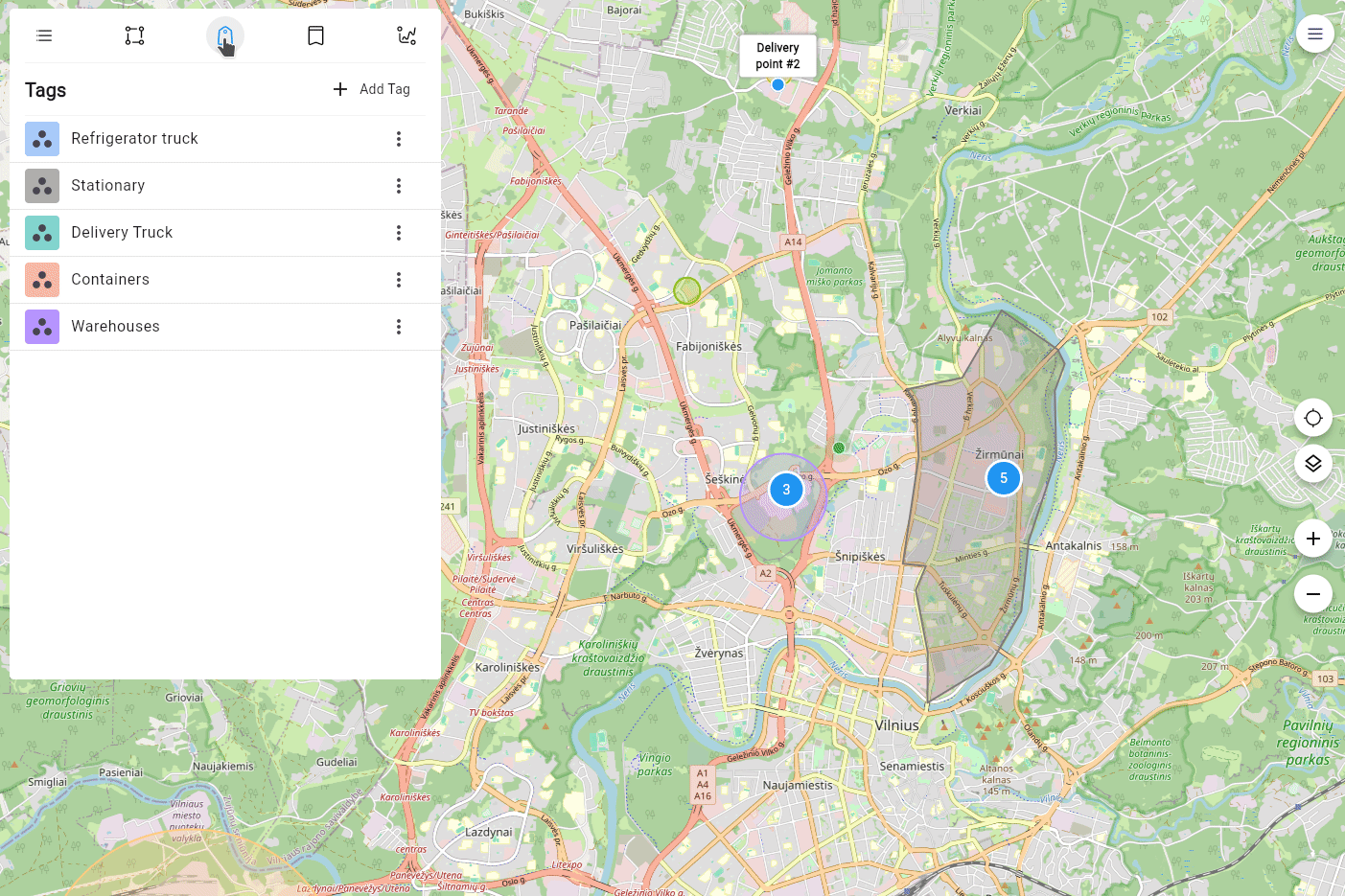This screenshot has height=896, width=1345.
Task: Select the Stationary tag row
Action: point(225,186)
